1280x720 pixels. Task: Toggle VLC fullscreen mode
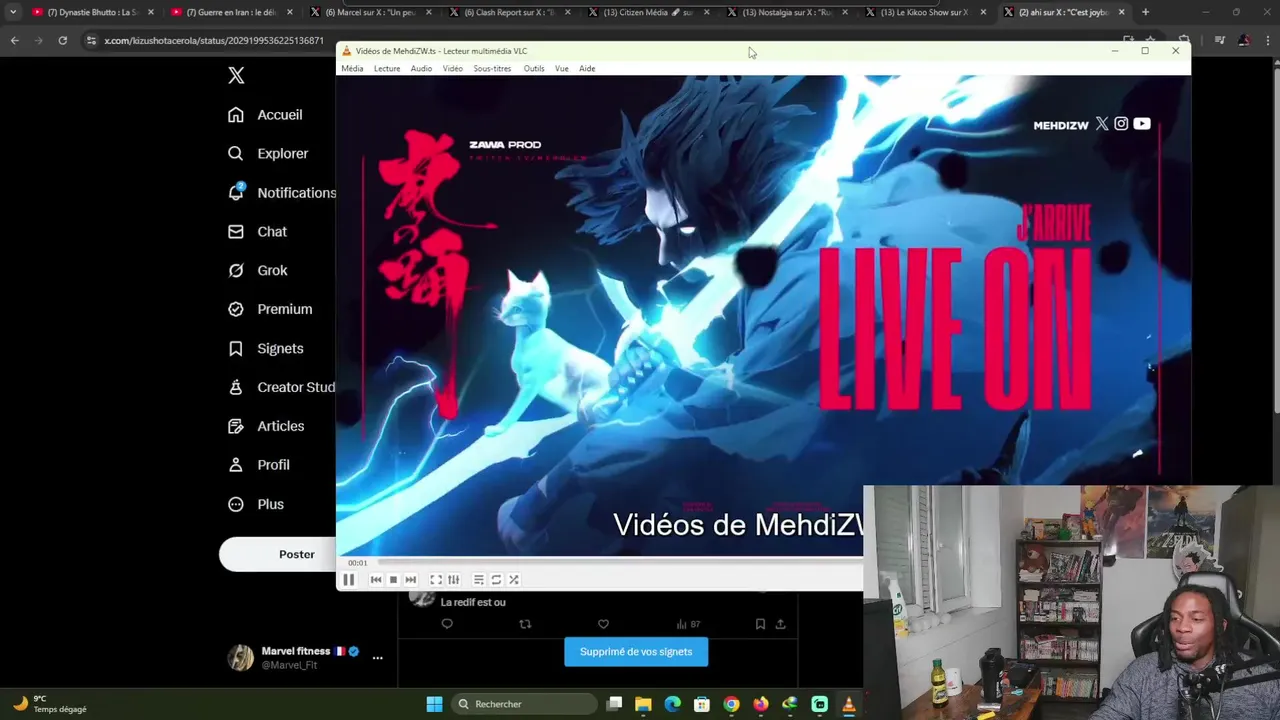(436, 580)
